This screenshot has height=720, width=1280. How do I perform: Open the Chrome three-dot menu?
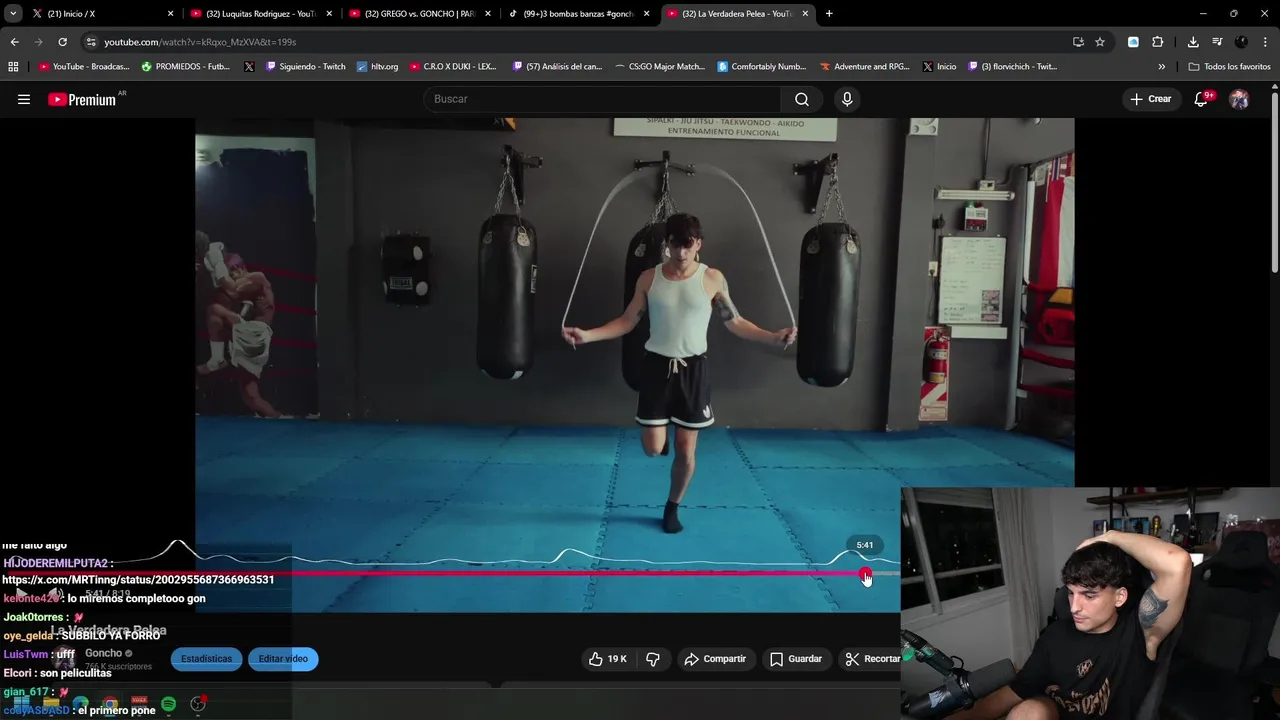[x=1264, y=42]
